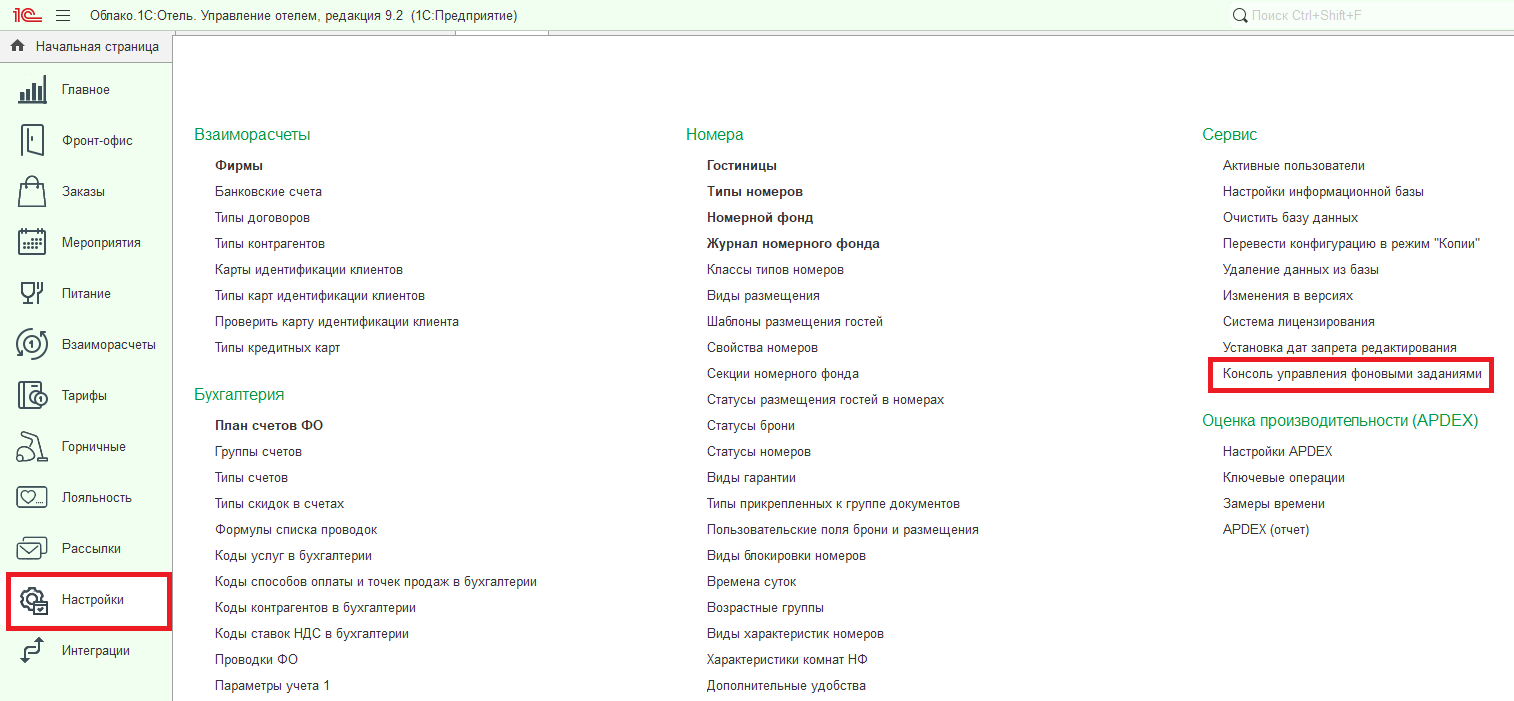Open the Мероприятия section

86,243
